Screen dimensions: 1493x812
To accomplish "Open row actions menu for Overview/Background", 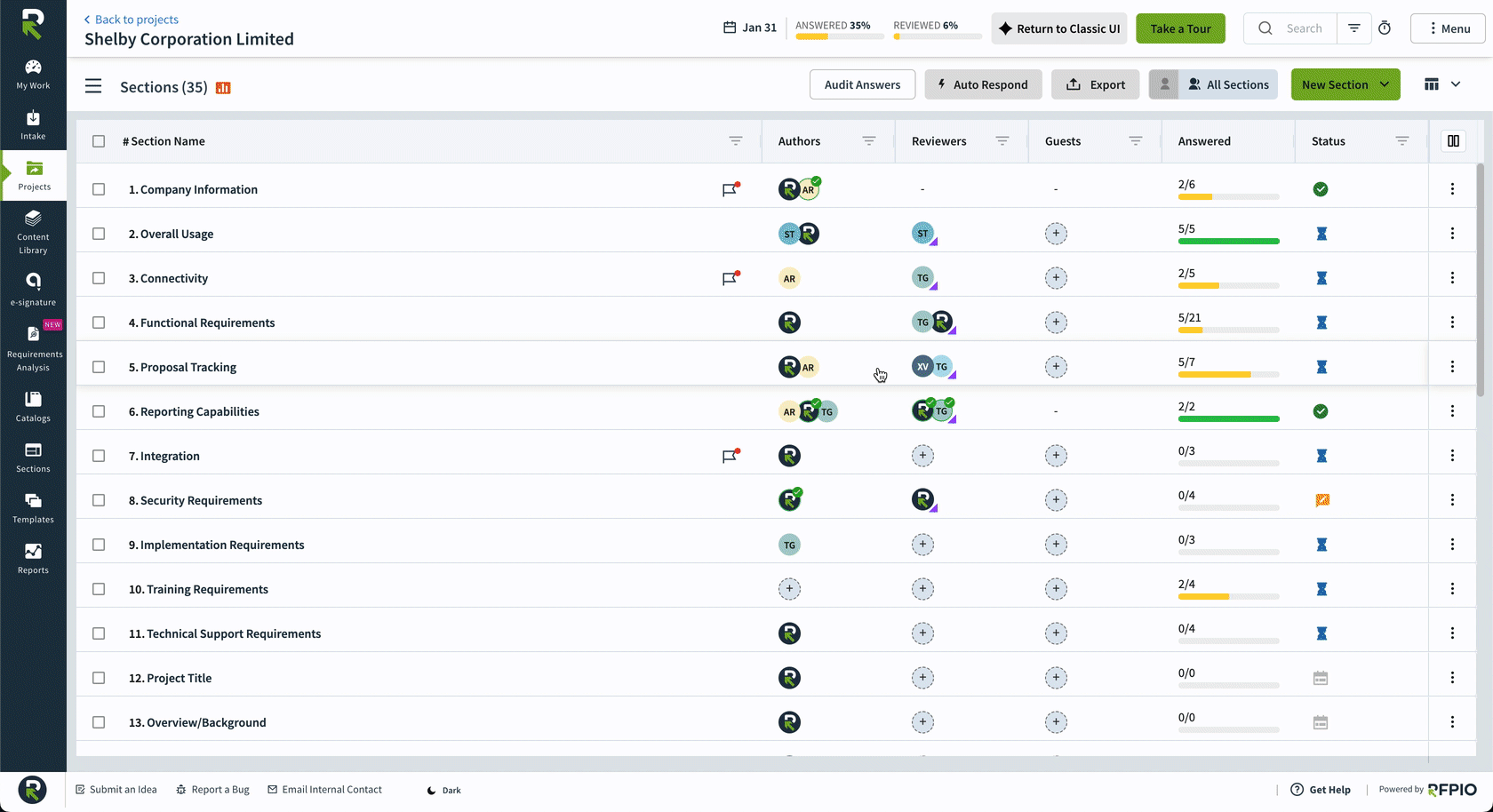I will pyautogui.click(x=1452, y=722).
